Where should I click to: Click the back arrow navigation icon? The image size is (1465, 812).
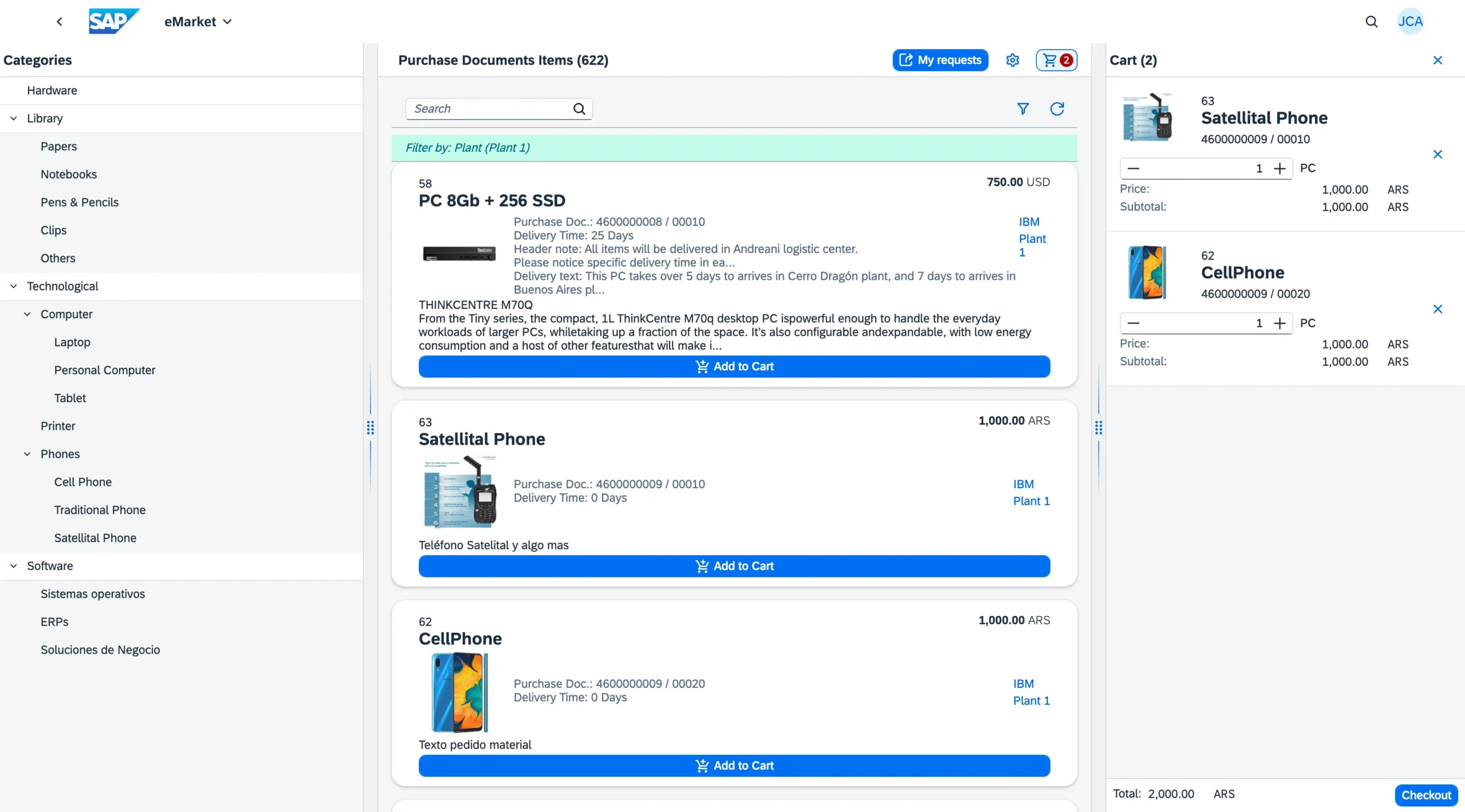tap(60, 21)
